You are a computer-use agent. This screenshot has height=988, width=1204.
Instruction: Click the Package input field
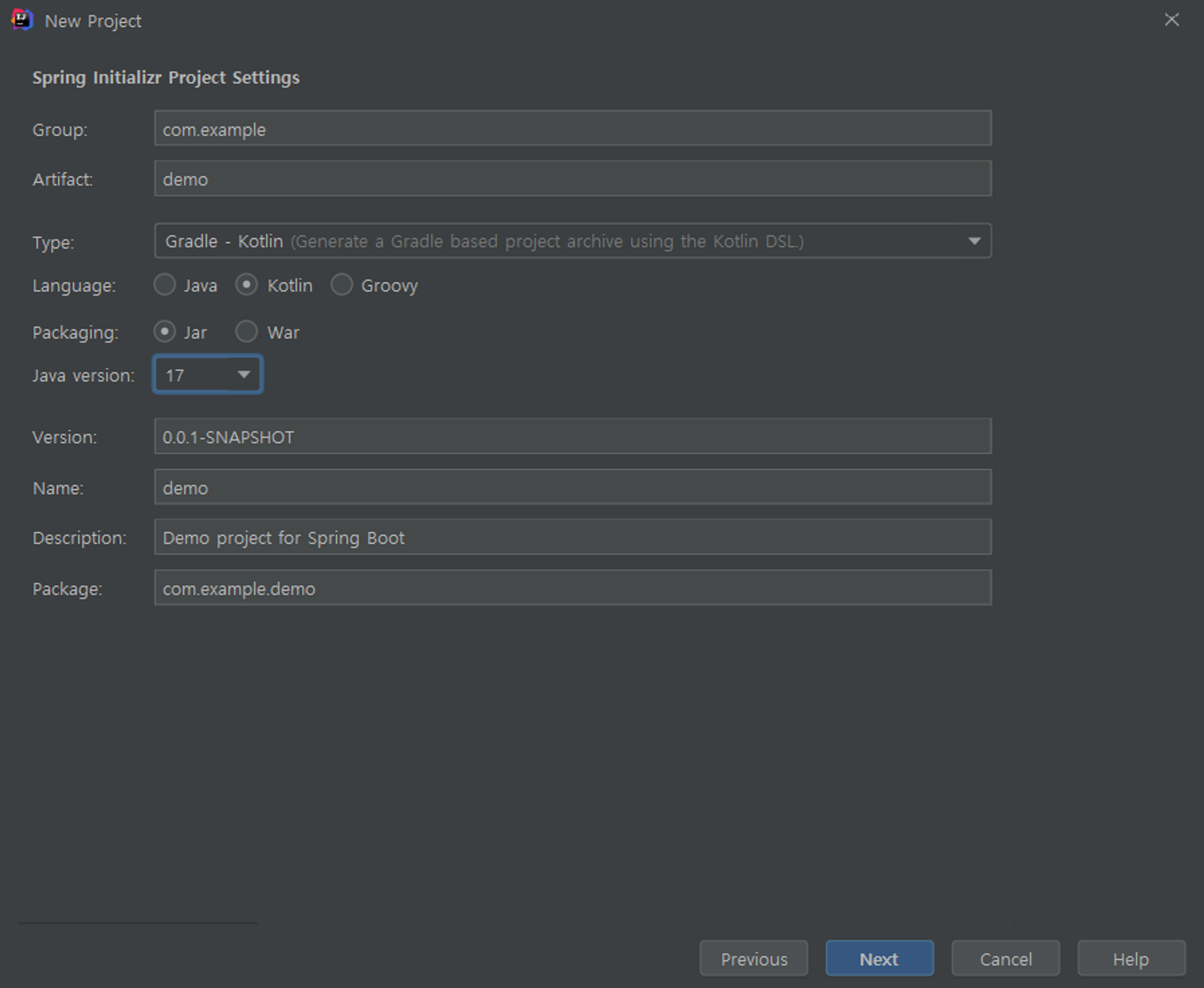click(x=572, y=588)
